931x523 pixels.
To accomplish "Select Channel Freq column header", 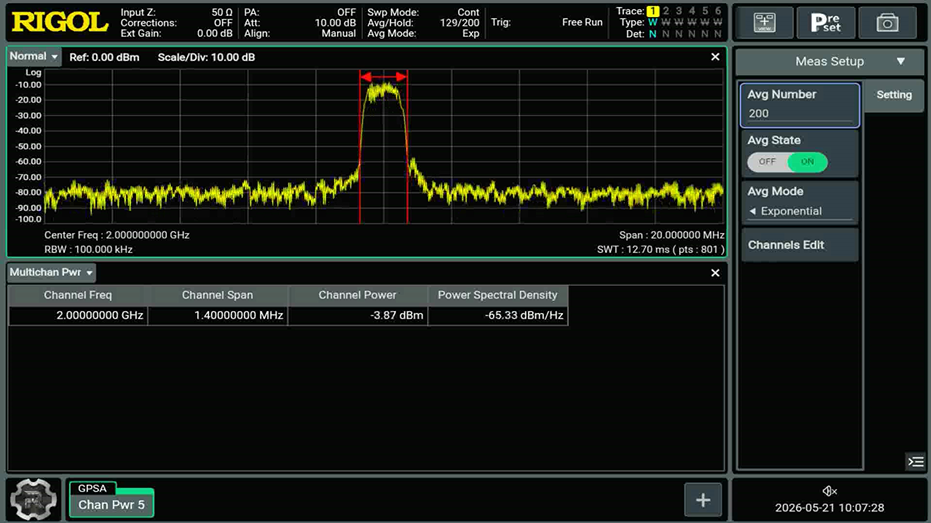I will [78, 295].
